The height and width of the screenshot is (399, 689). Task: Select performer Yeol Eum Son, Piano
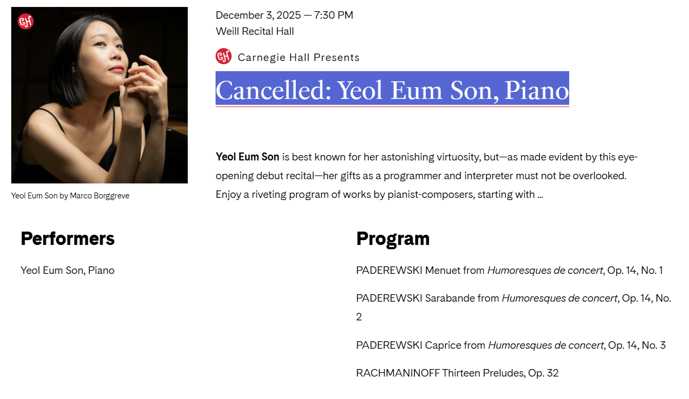tap(68, 270)
